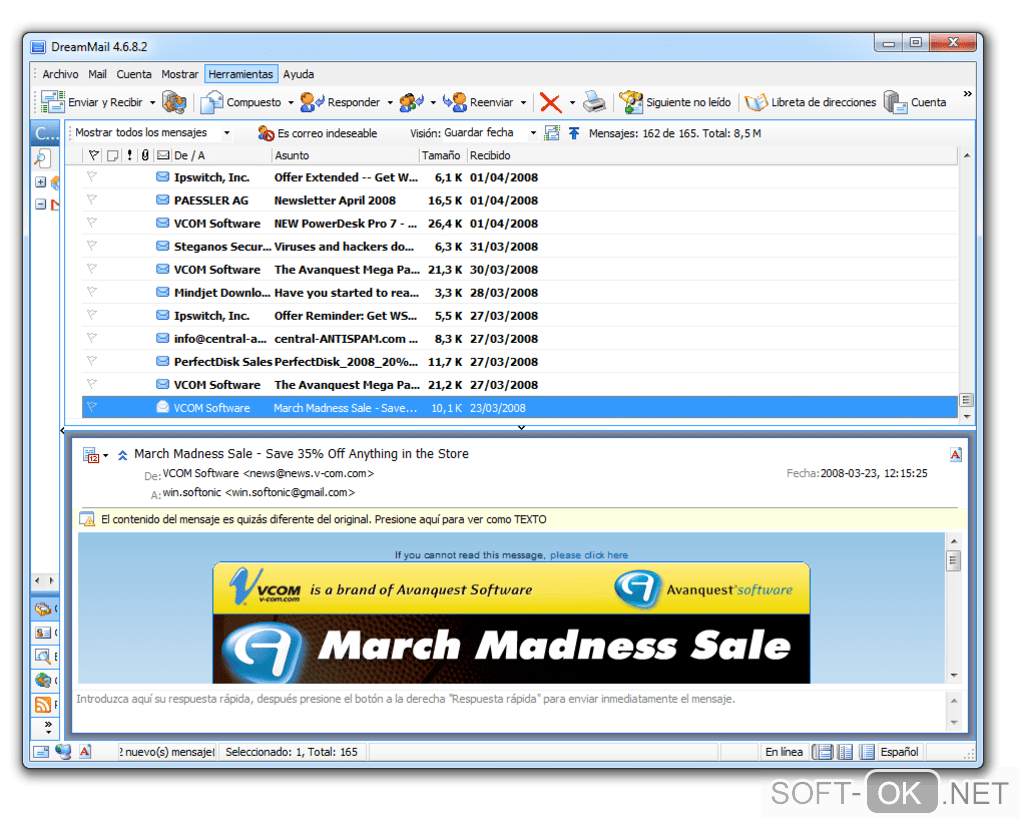
Task: Click the reply-to-all group icon
Action: [411, 102]
